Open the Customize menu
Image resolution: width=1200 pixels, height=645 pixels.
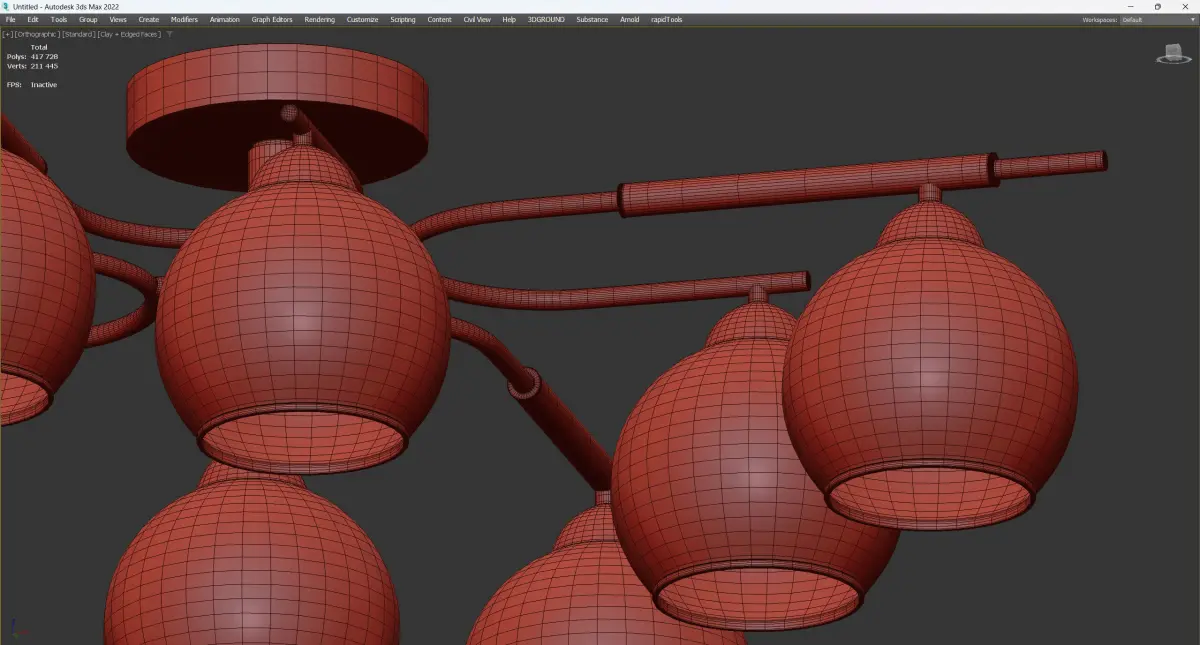pos(363,19)
